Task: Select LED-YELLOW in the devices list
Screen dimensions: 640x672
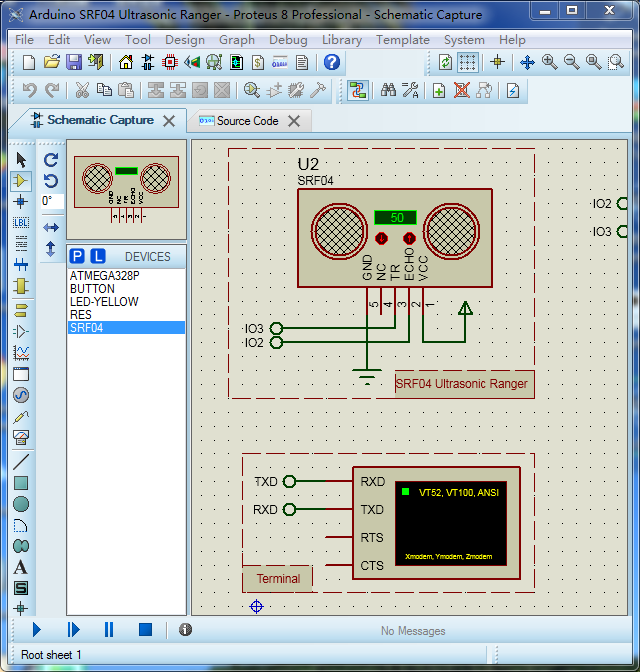Action: coord(126,302)
